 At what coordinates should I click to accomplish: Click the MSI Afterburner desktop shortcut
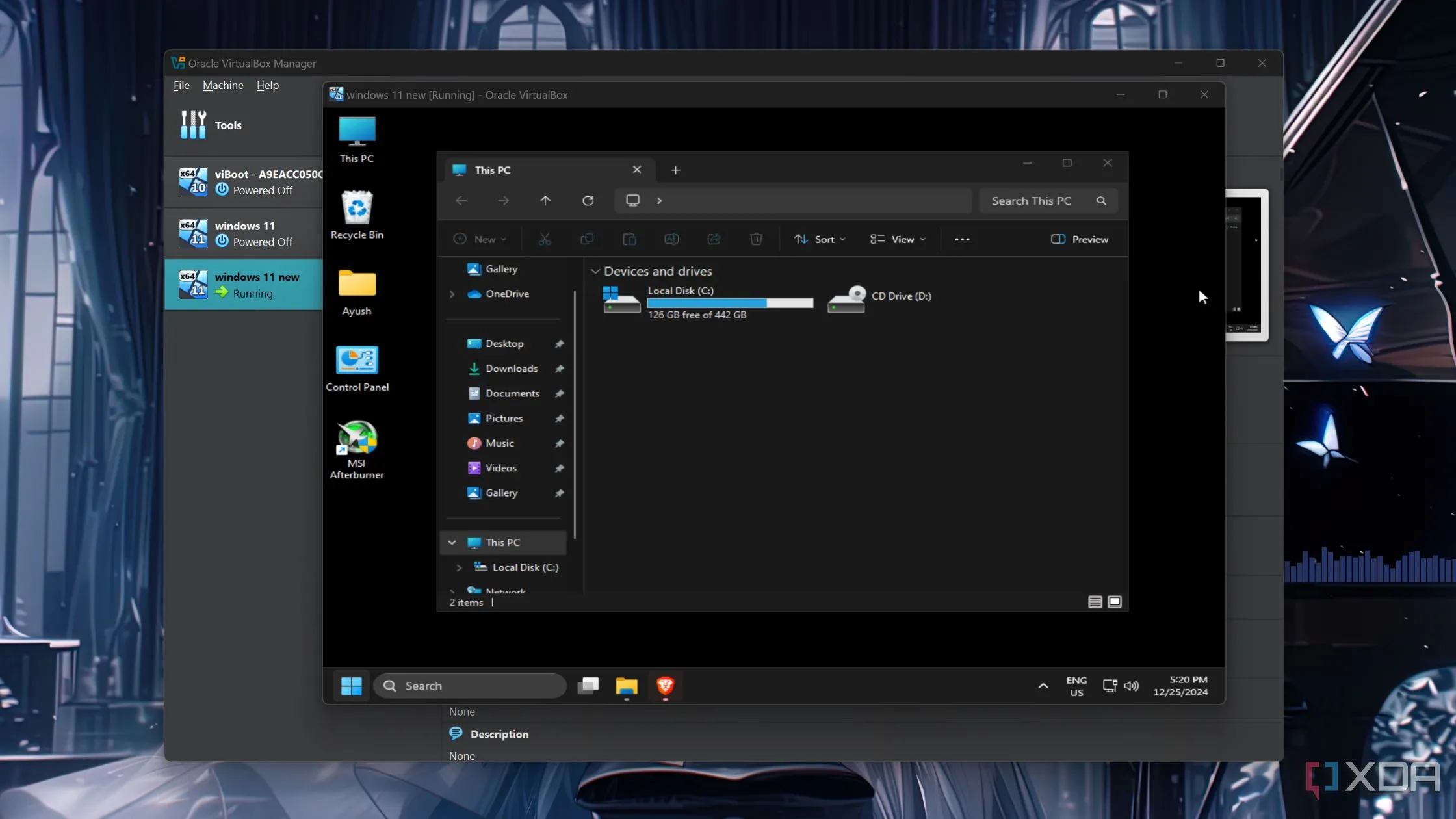coord(357,450)
